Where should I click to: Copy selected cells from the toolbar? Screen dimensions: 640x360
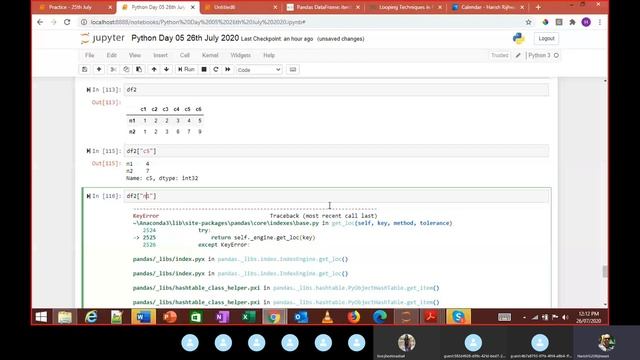click(x=126, y=69)
